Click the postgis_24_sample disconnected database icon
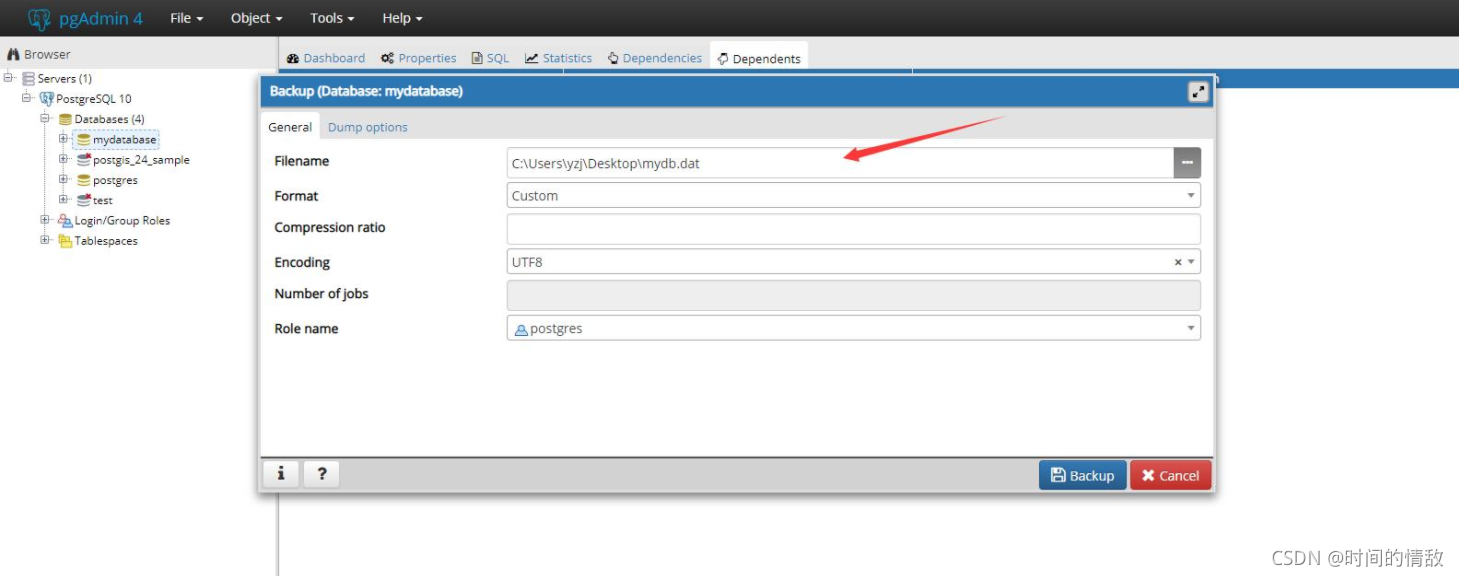This screenshot has width=1459, height=576. tap(84, 160)
